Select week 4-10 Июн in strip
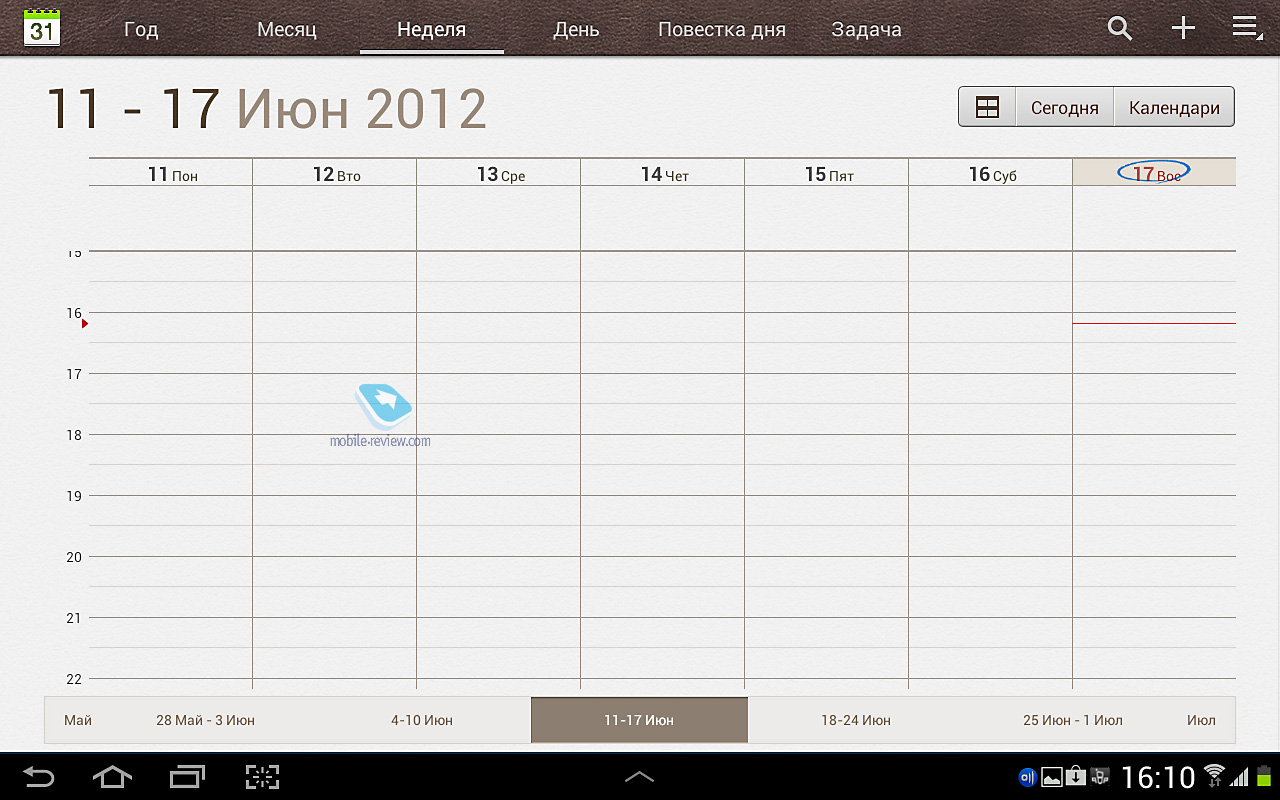 pos(422,720)
